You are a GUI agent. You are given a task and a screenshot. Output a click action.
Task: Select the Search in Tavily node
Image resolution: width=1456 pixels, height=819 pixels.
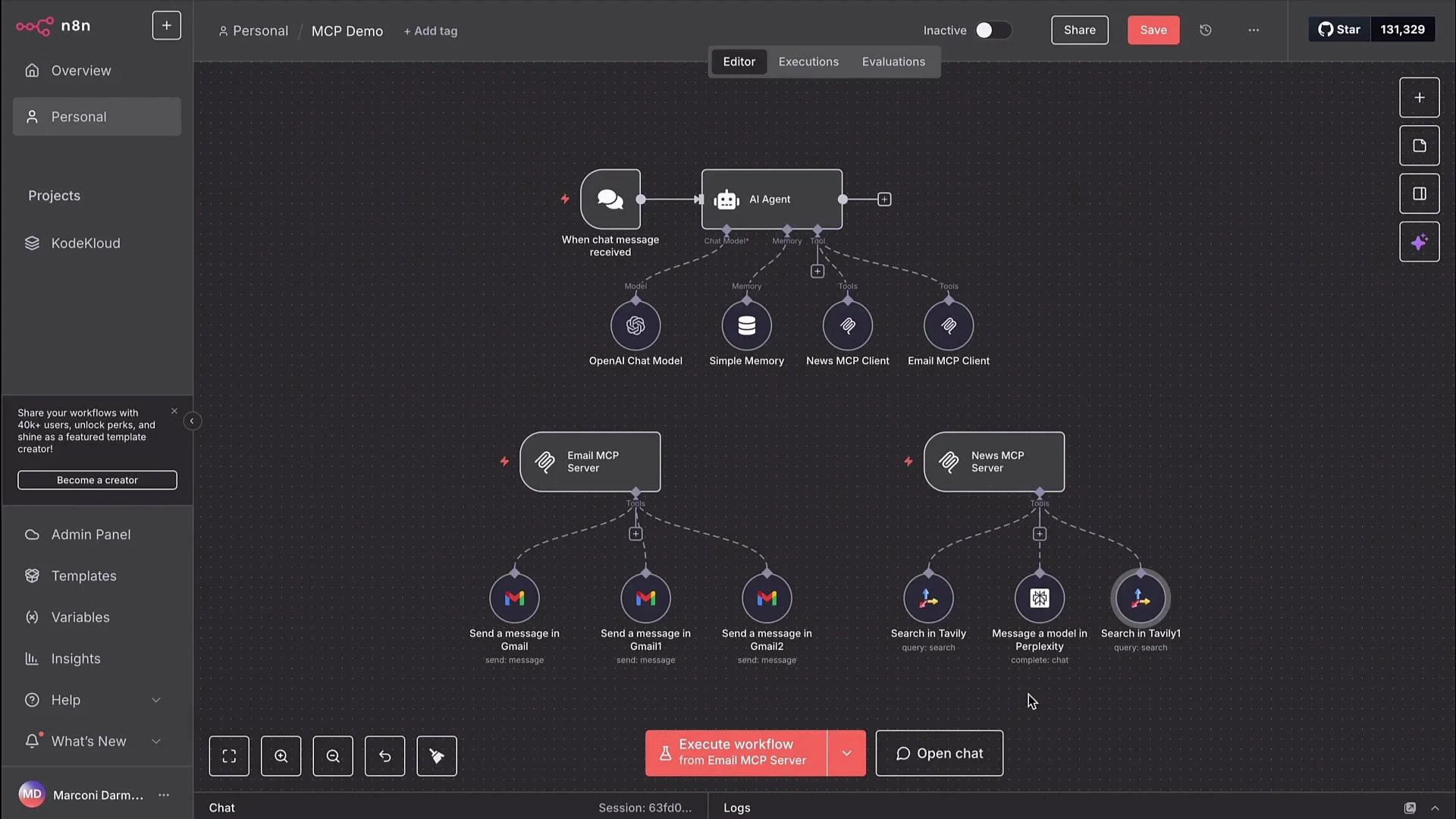click(928, 598)
